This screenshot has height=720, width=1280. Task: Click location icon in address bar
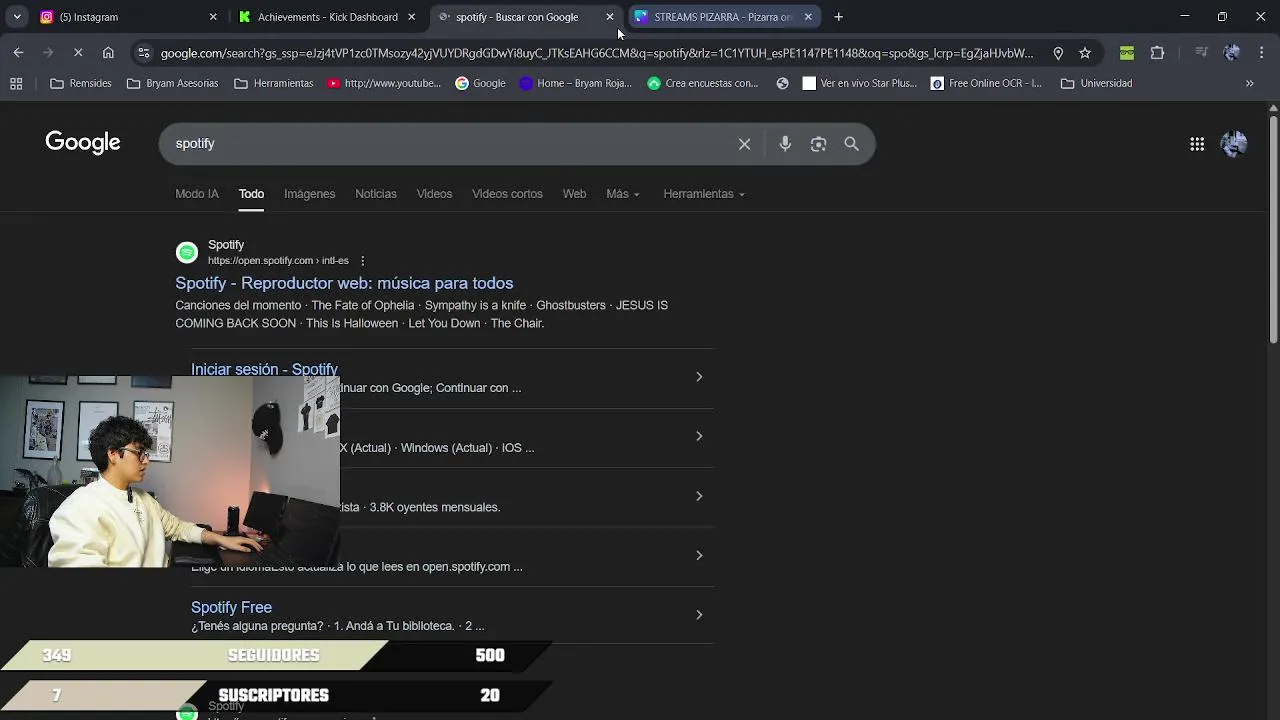pos(1058,53)
